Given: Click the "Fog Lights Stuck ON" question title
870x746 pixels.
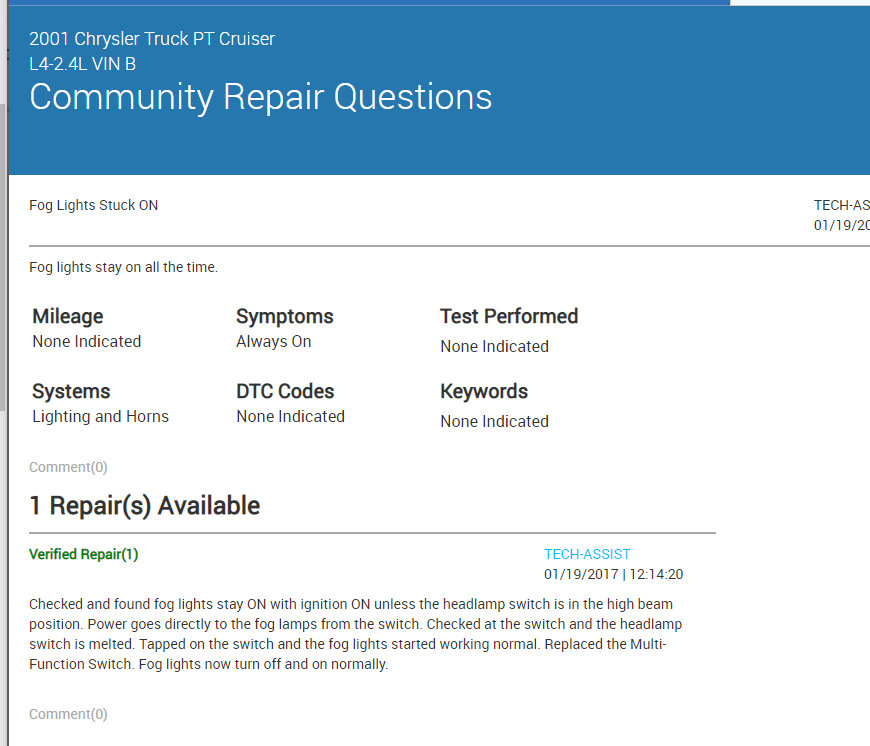Looking at the screenshot, I should tap(94, 205).
